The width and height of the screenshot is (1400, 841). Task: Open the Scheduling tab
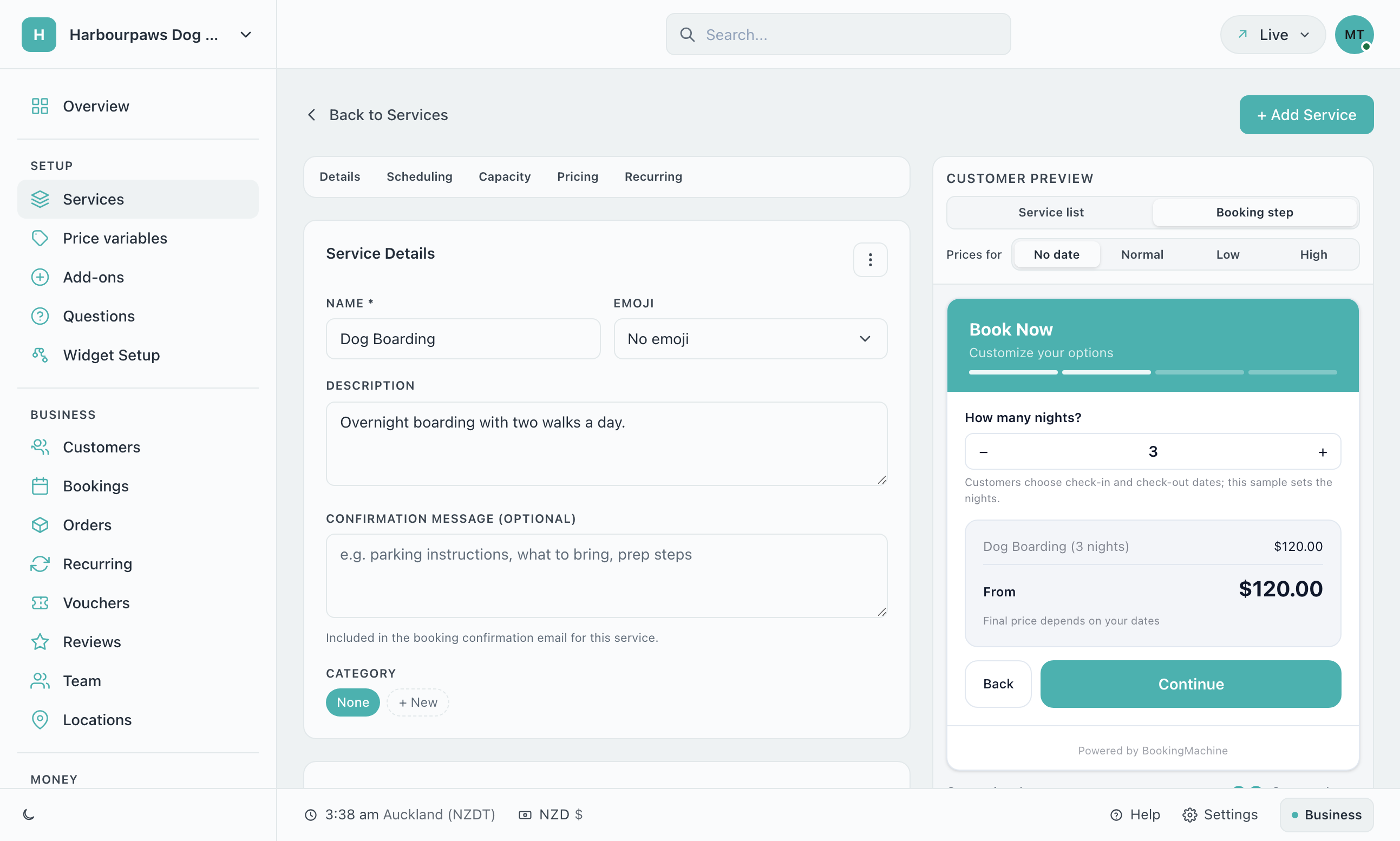420,176
